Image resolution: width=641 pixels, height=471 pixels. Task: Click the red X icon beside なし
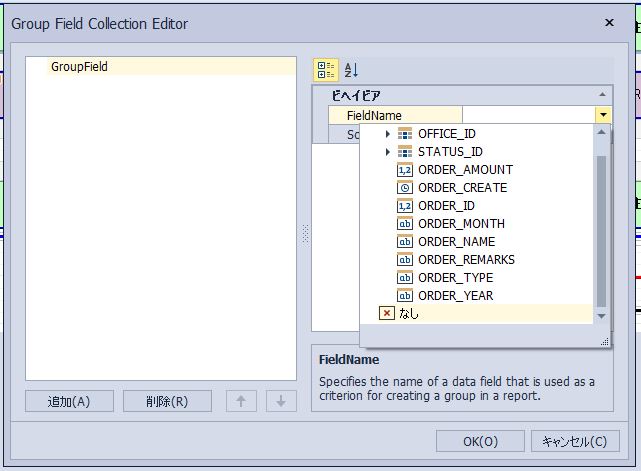[x=387, y=313]
